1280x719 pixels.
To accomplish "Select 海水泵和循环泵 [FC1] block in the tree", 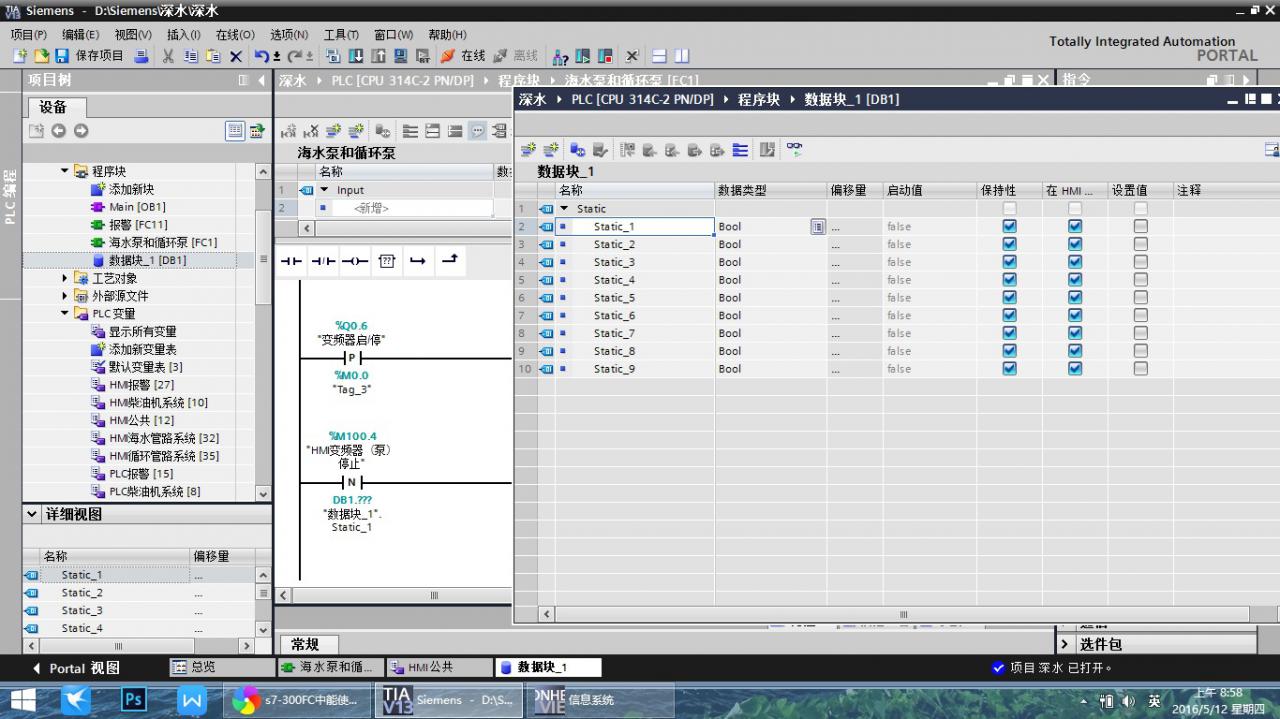I will (153, 243).
